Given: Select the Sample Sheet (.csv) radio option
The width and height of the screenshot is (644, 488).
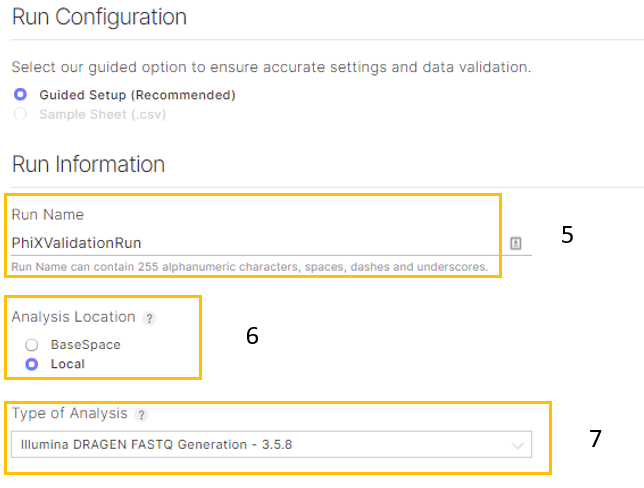Looking at the screenshot, I should (20, 114).
